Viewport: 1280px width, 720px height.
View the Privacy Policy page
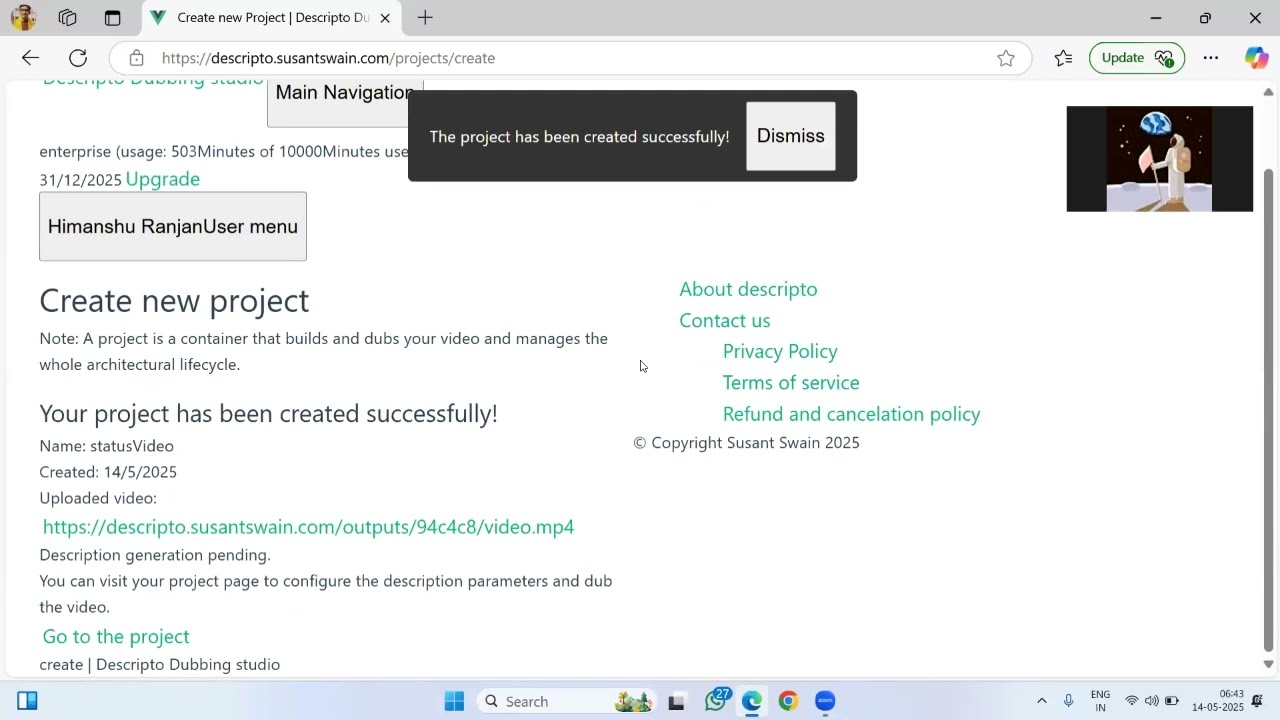point(780,351)
